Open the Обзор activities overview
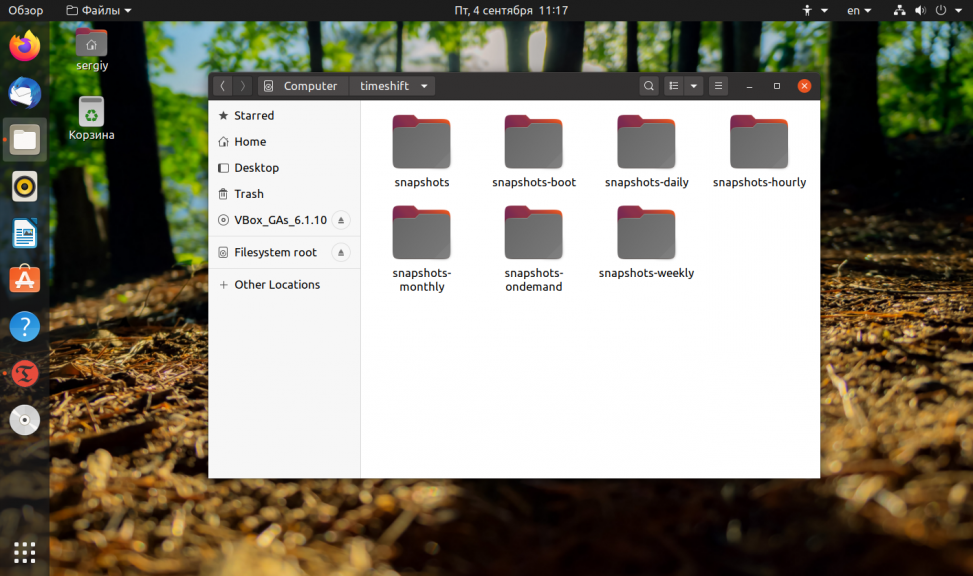The height and width of the screenshot is (576, 973). click(26, 10)
